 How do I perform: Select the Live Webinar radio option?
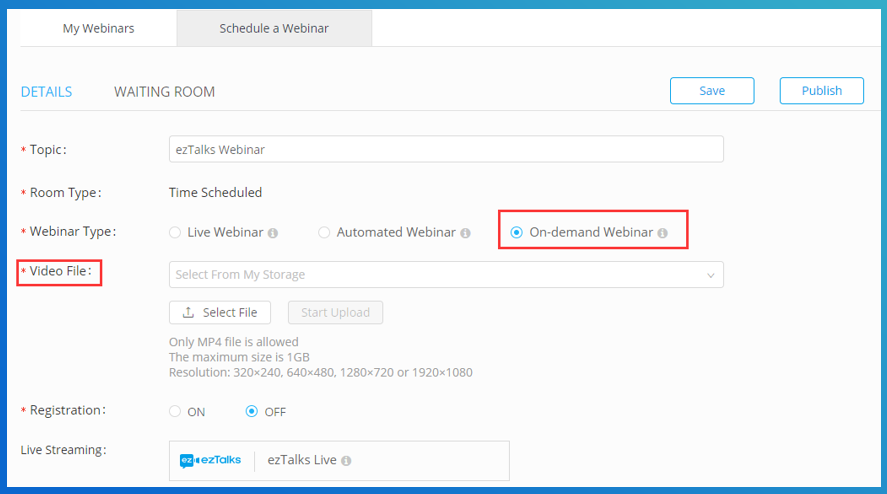[175, 233]
